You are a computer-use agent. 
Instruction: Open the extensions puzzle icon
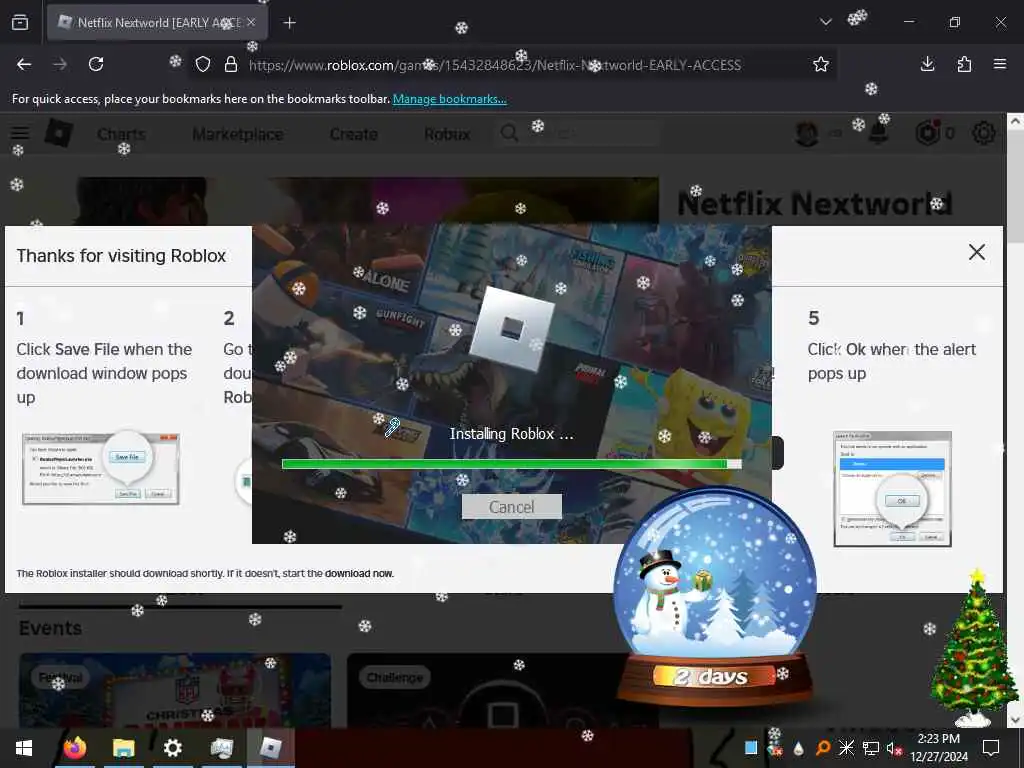coord(964,64)
